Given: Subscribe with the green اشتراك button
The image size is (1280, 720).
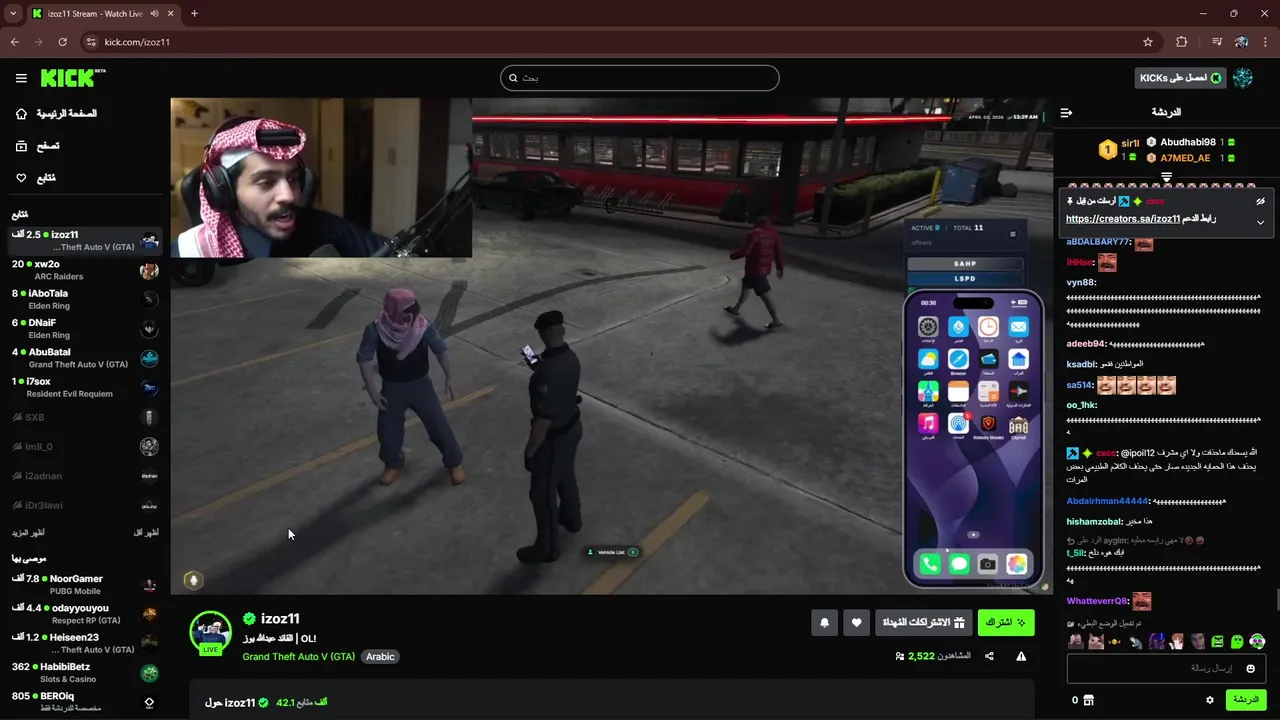Looking at the screenshot, I should pyautogui.click(x=1006, y=623).
